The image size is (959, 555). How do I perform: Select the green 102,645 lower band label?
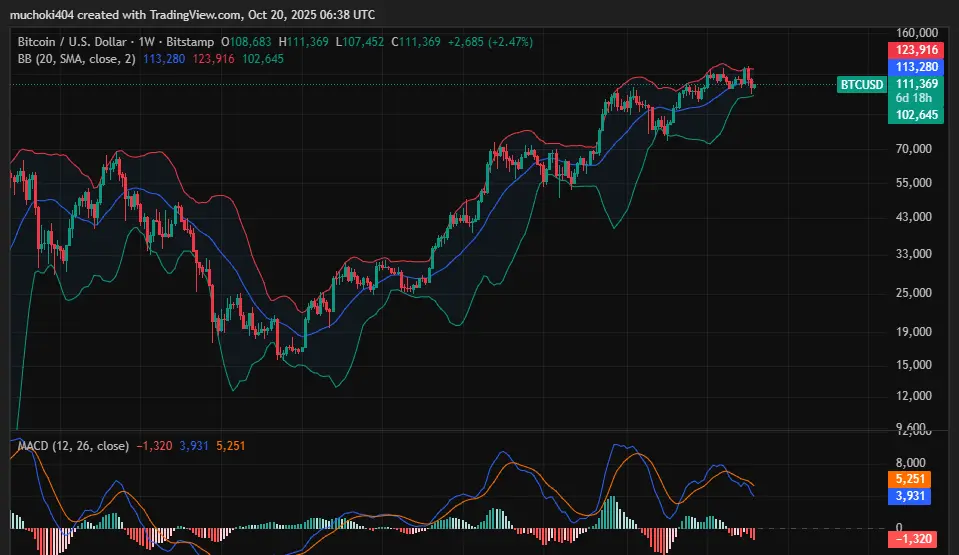click(916, 114)
